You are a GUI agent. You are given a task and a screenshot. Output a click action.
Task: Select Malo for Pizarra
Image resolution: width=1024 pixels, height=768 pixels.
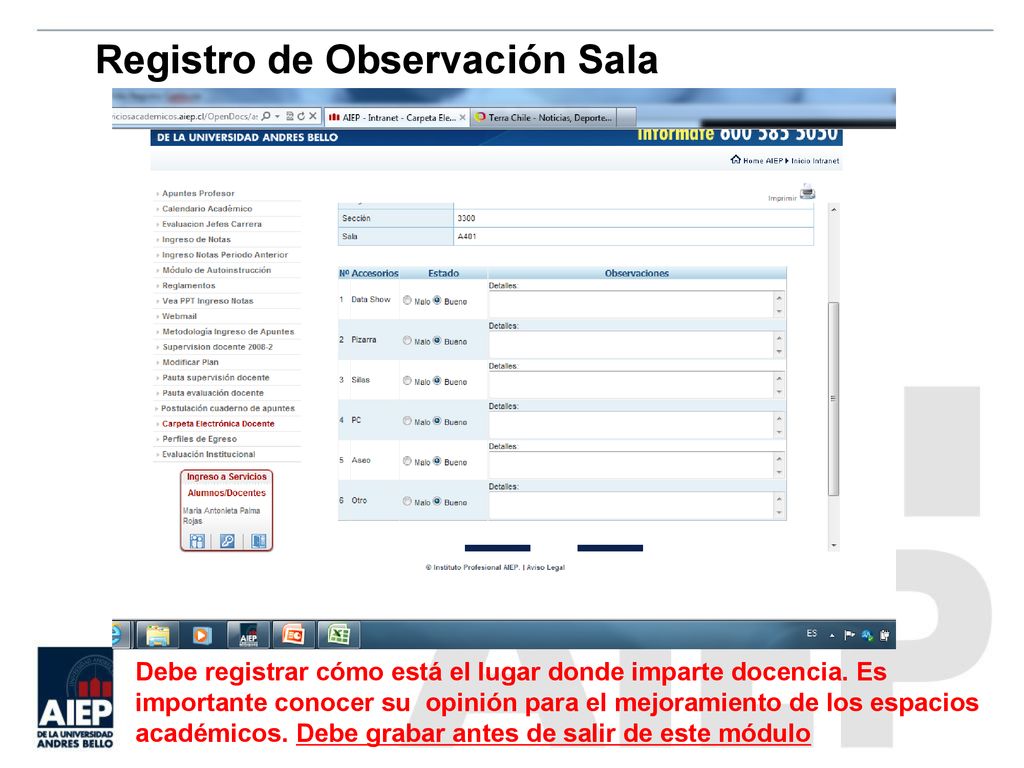(407, 340)
